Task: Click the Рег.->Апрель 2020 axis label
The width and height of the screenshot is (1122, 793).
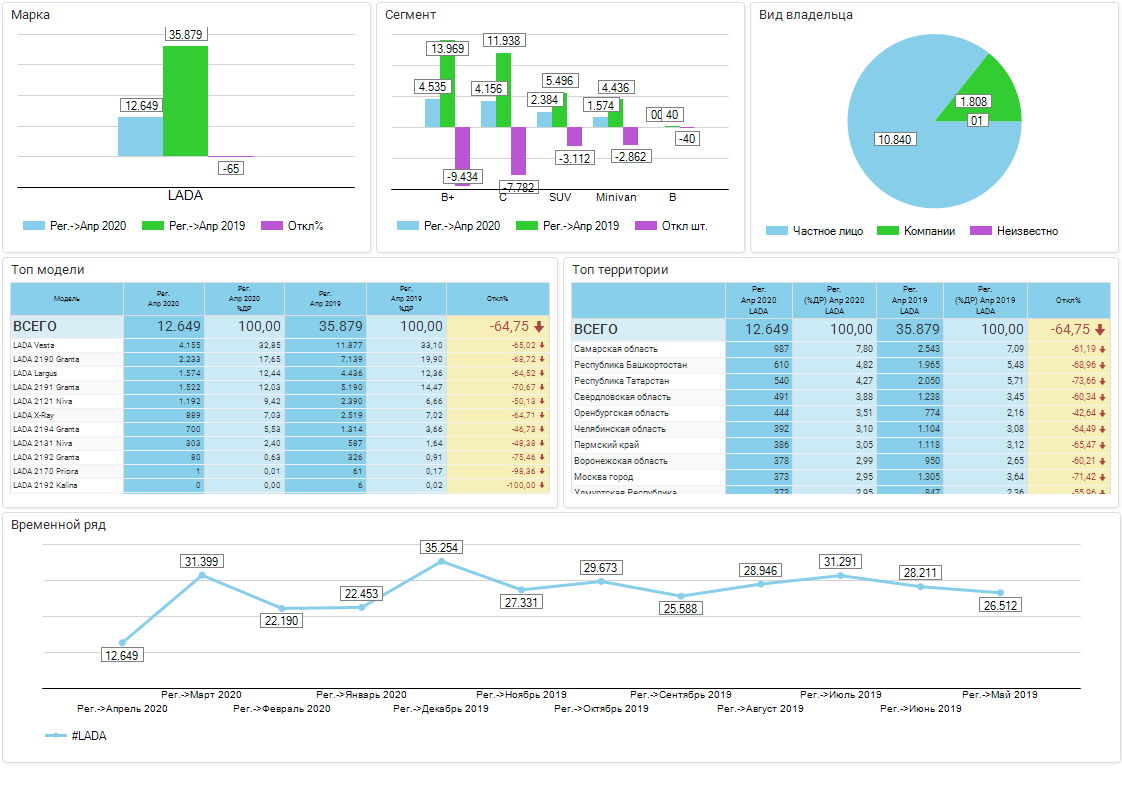Action: [x=122, y=709]
